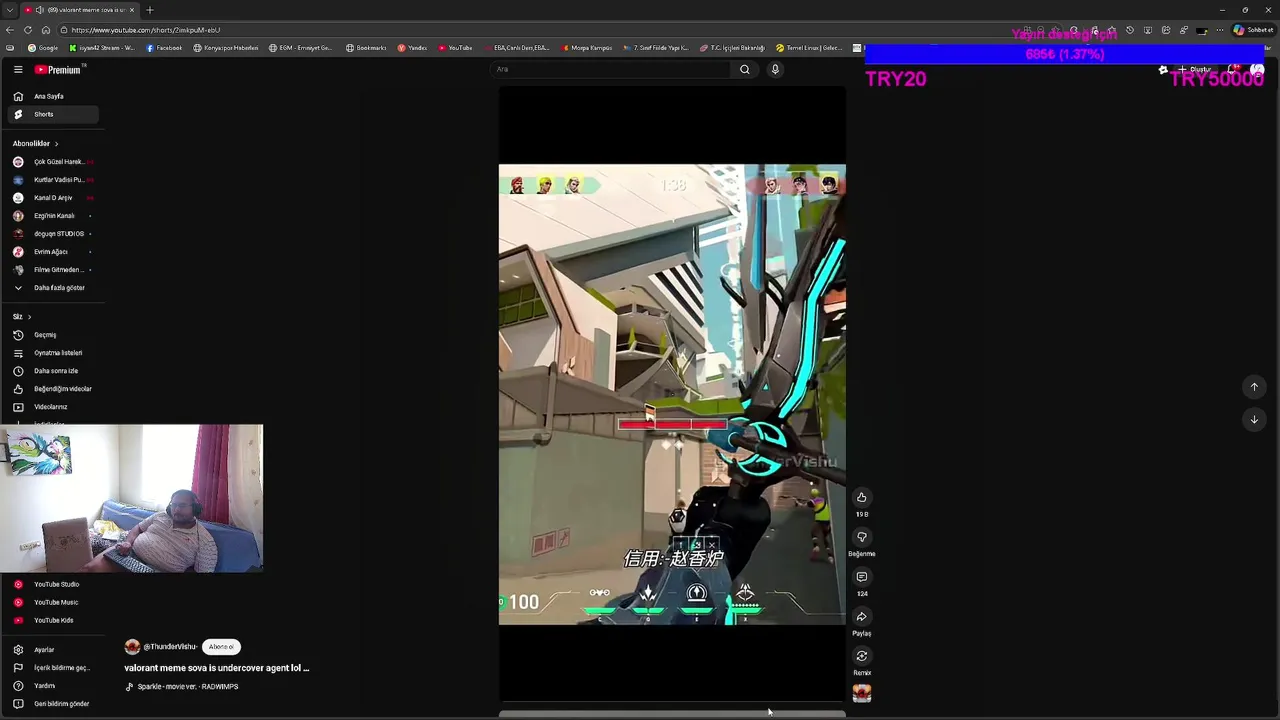Screen dimensions: 1280x720
Task: Click the YouTube search field
Action: click(610, 69)
